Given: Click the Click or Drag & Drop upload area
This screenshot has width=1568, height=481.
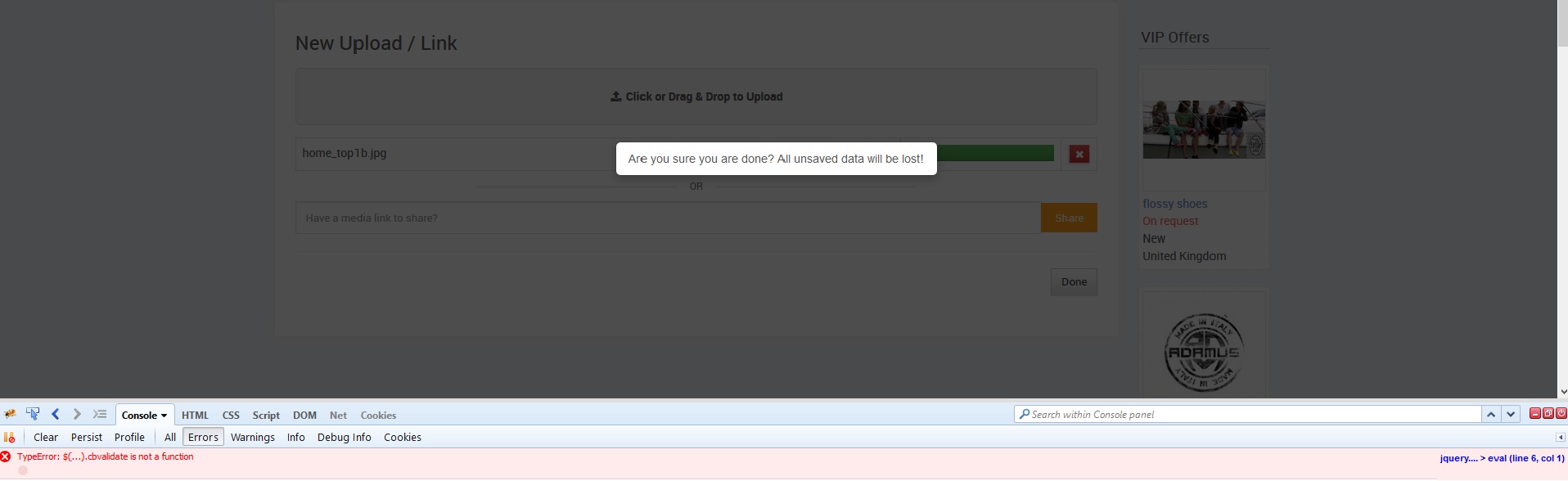Looking at the screenshot, I should tap(696, 97).
